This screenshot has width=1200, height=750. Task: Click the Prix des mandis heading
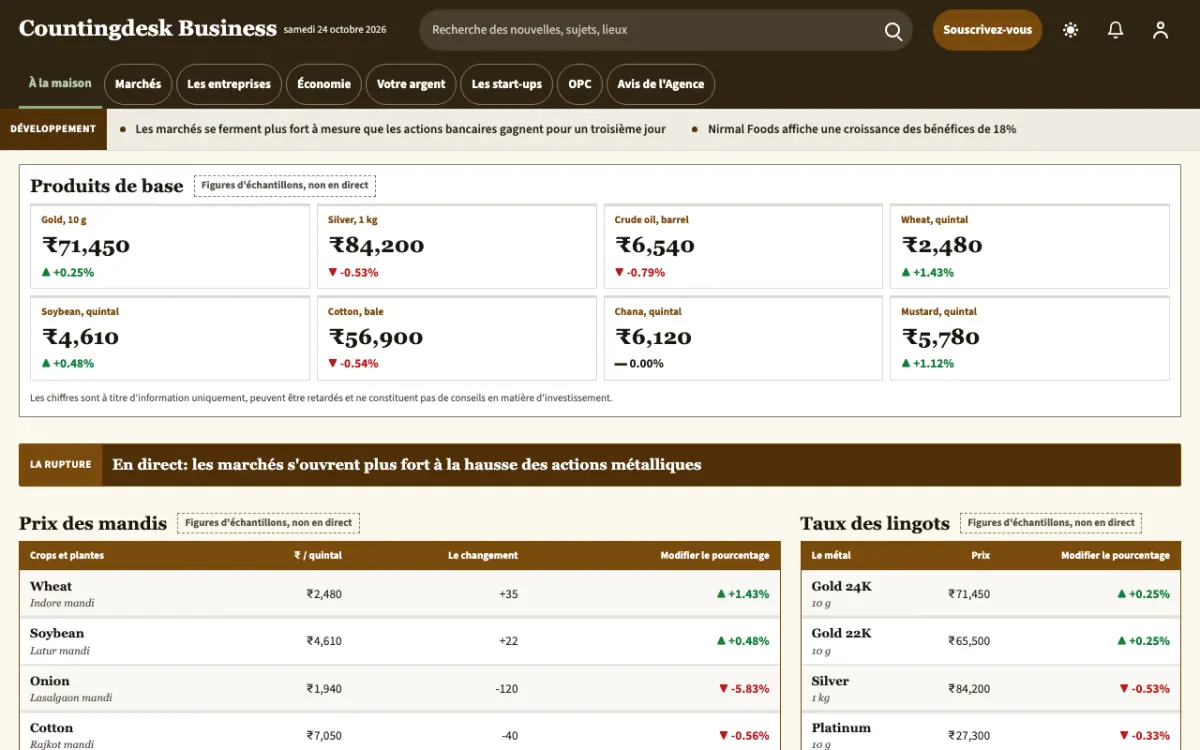pyautogui.click(x=93, y=523)
